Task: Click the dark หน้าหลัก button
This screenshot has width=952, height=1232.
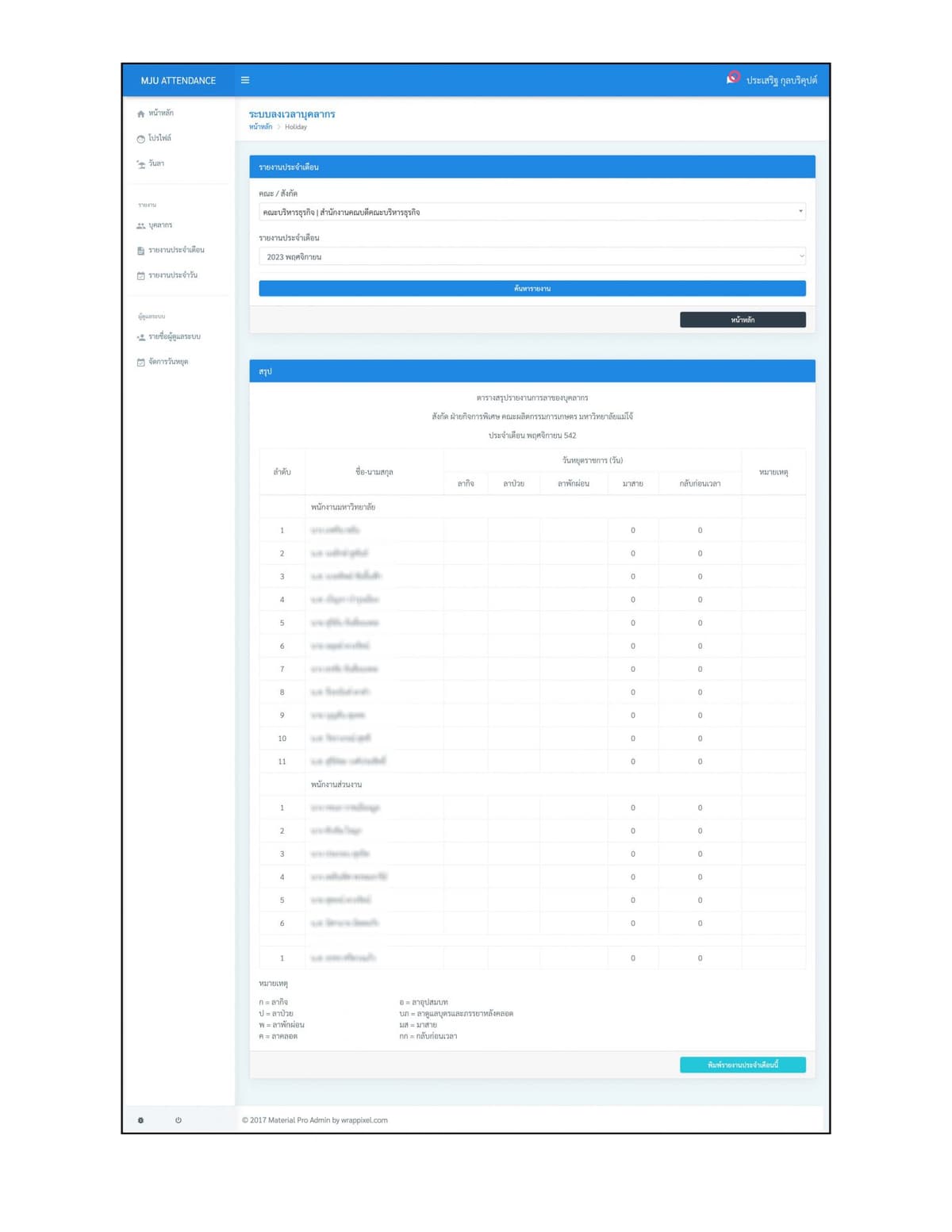Action: (x=743, y=320)
